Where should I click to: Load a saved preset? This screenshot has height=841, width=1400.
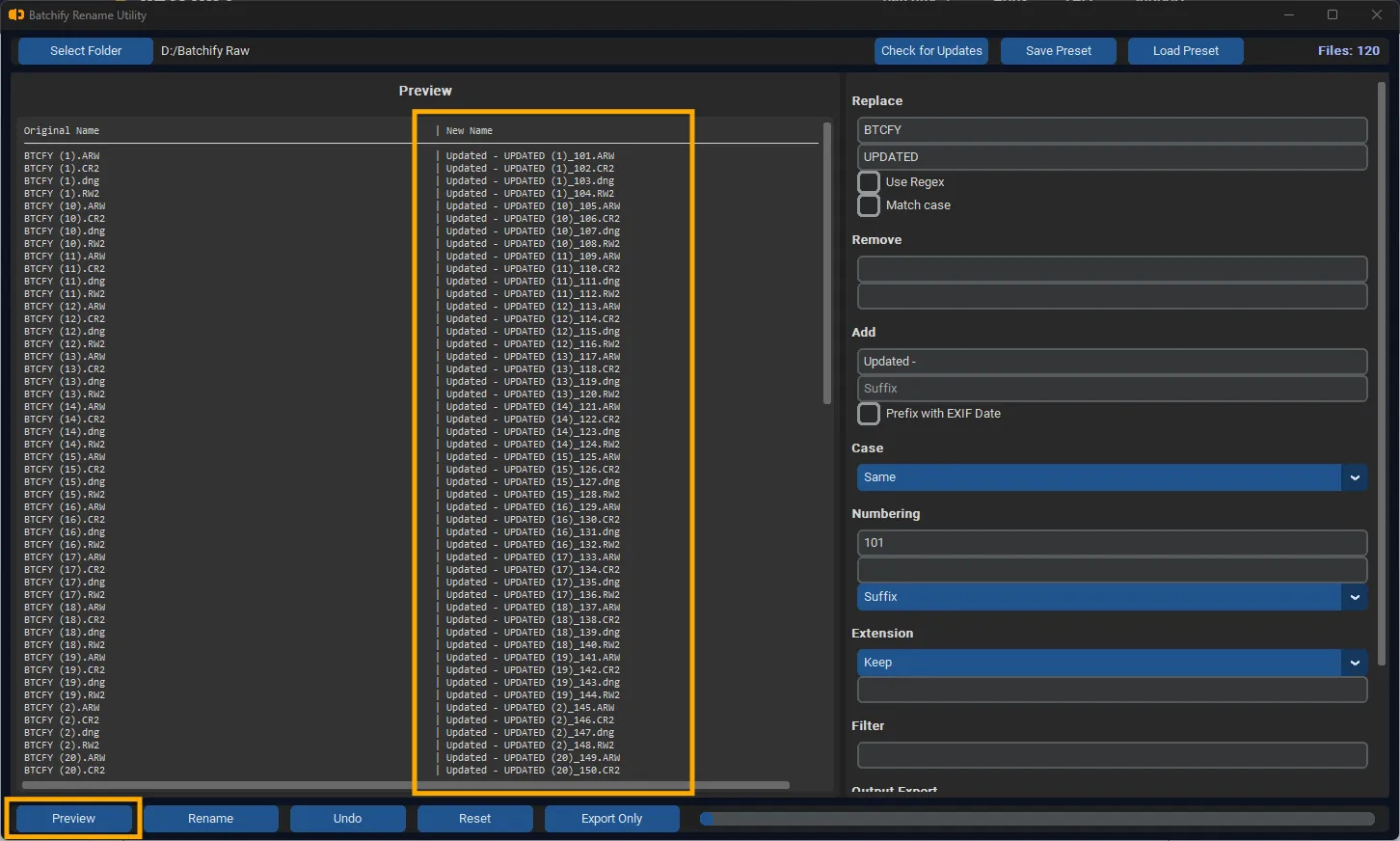pos(1185,50)
